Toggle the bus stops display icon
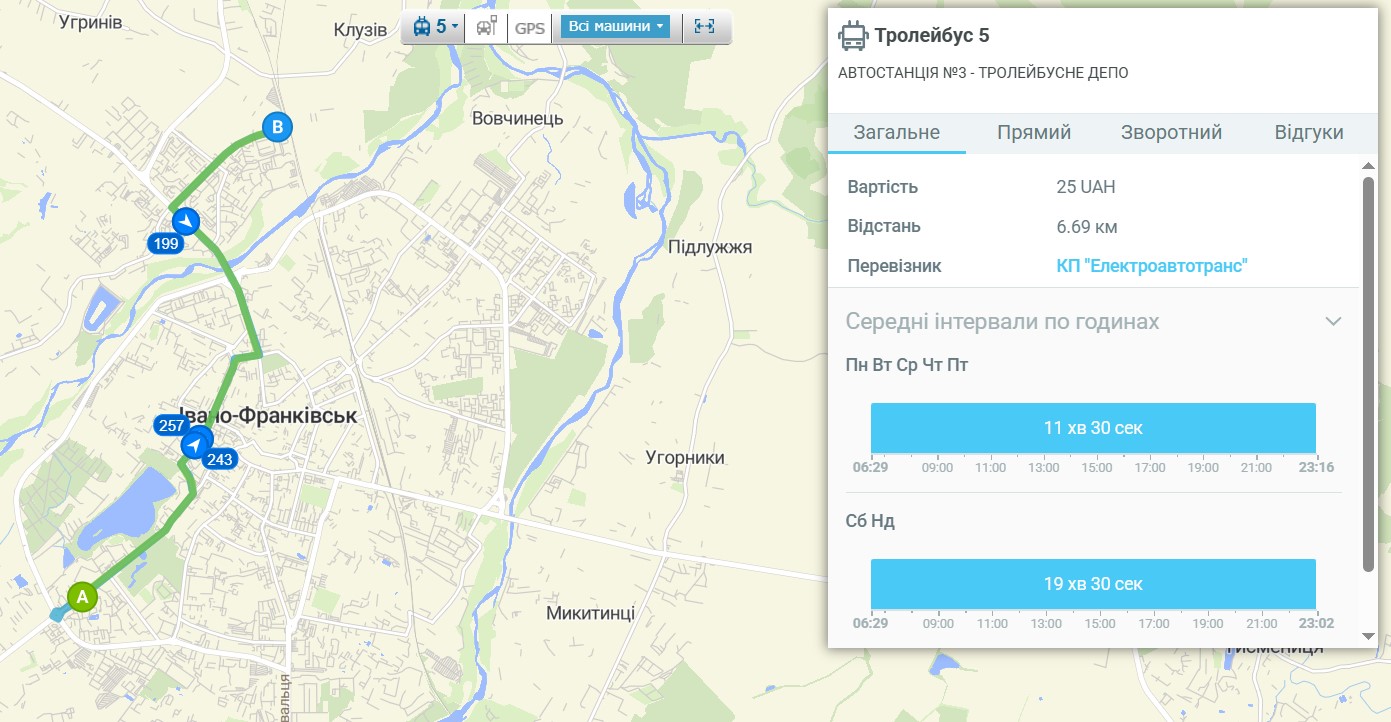Image resolution: width=1391 pixels, height=722 pixels. [487, 27]
